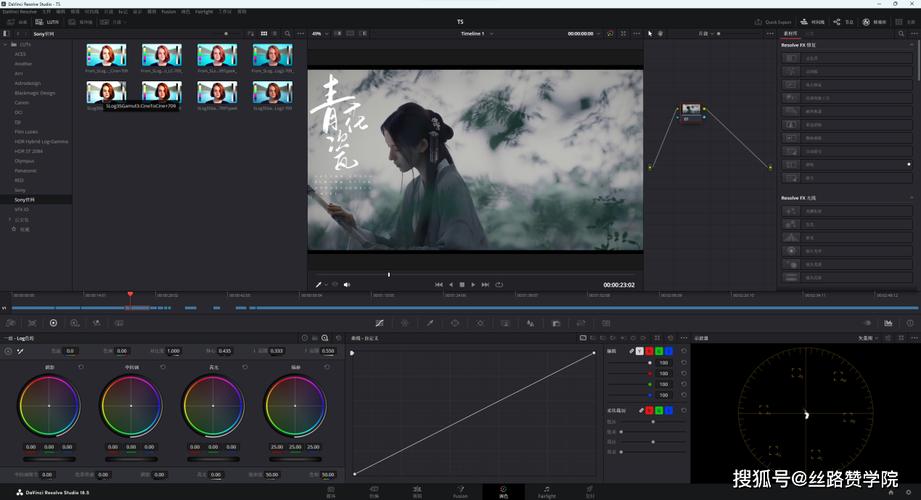Click the auto balance button in wheels
The width and height of the screenshot is (921, 500).
pos(8,351)
